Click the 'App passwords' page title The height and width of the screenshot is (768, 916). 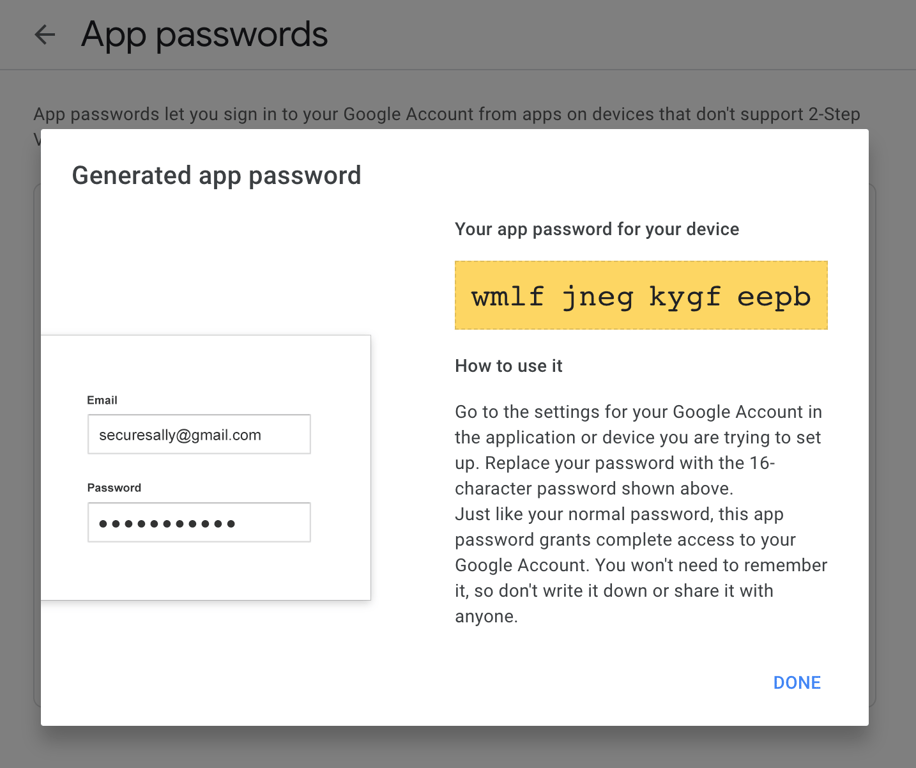[x=204, y=35]
